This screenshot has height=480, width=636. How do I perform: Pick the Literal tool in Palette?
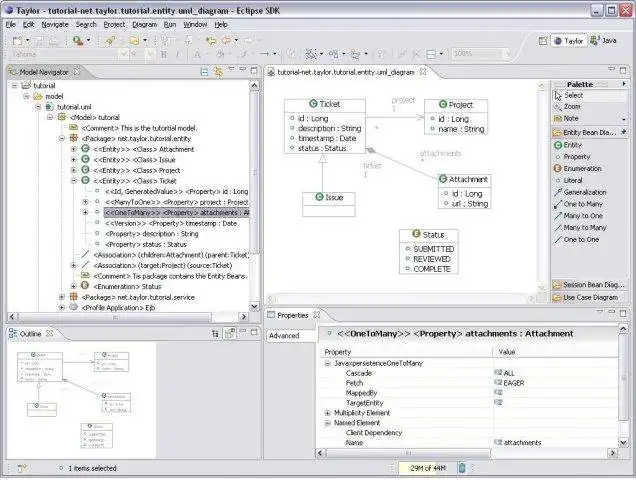pos(572,180)
